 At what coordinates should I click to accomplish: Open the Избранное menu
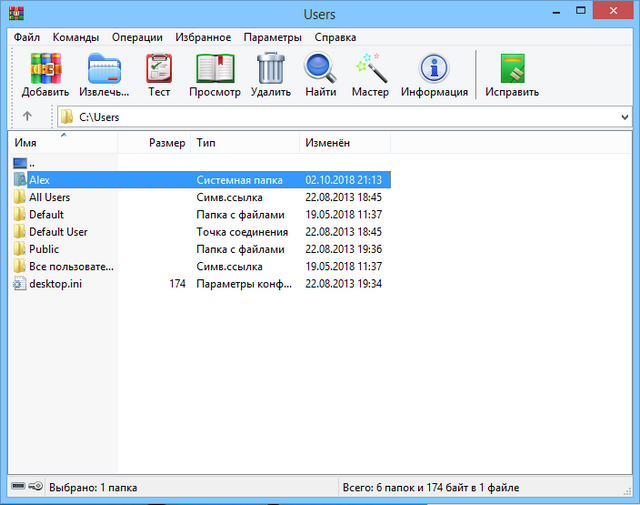click(x=204, y=37)
